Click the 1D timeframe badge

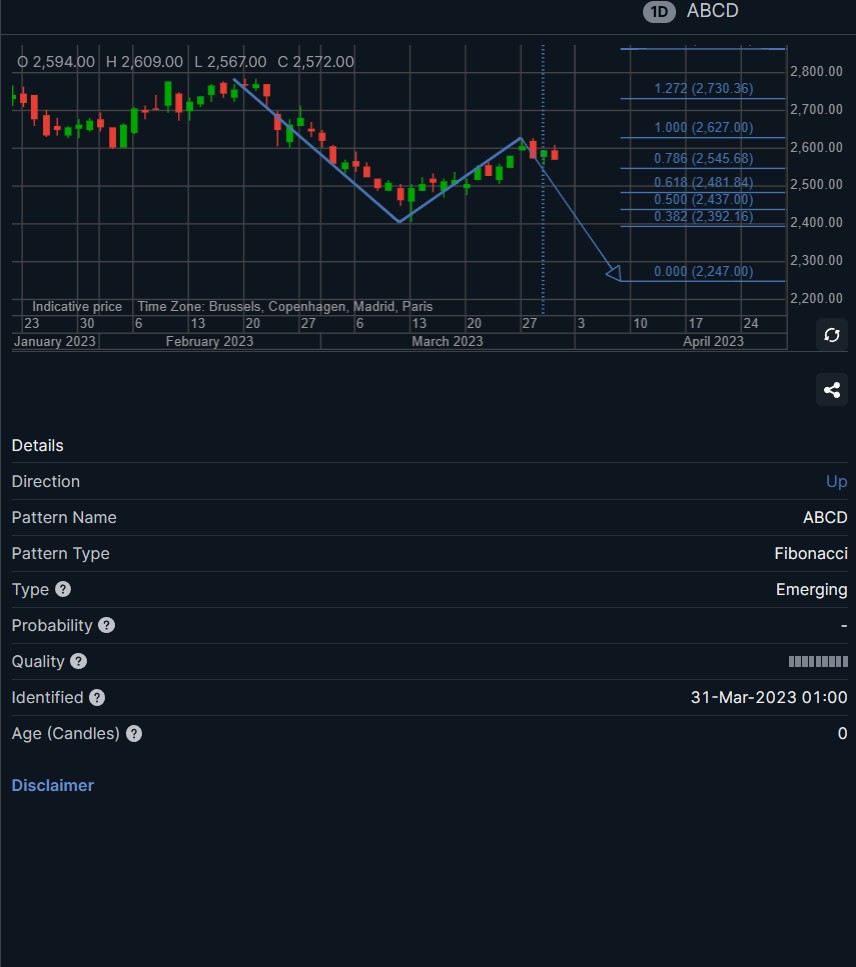[x=659, y=12]
